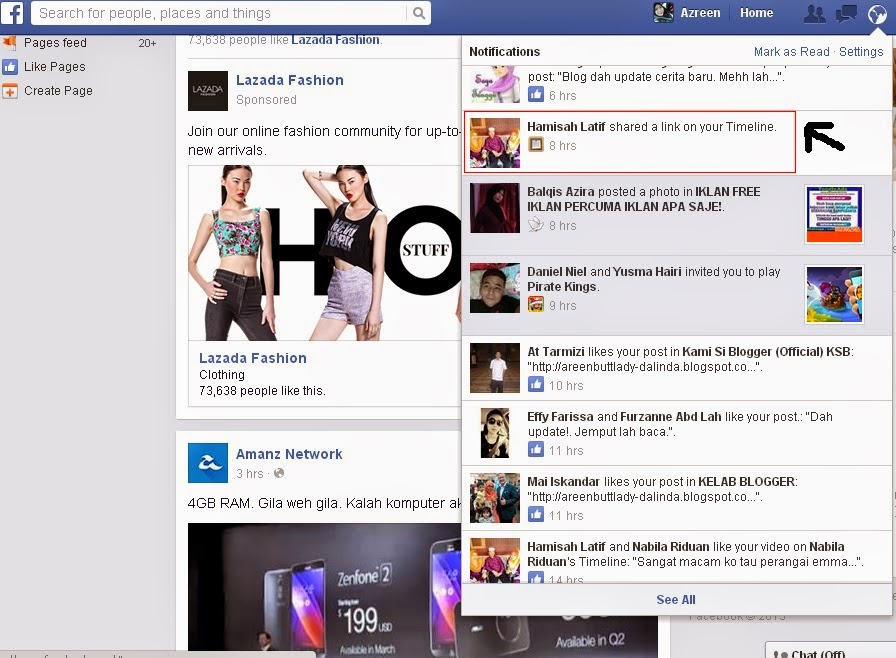Viewport: 896px width, 658px height.
Task: Click IKLAN FREE group photo thumbnail
Action: pyautogui.click(x=834, y=214)
